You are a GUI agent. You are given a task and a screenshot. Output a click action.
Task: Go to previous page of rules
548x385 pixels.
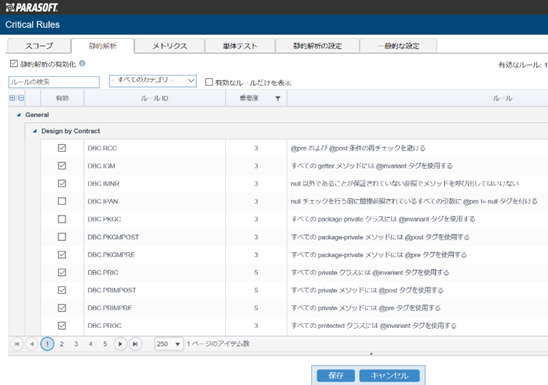[x=31, y=344]
